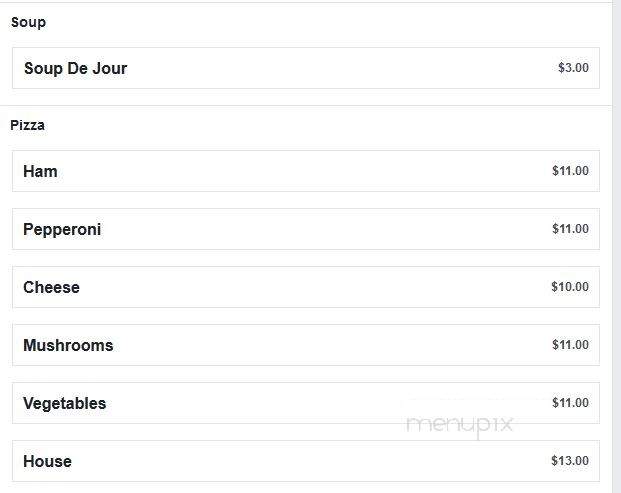Image resolution: width=621 pixels, height=493 pixels.
Task: Click the Pizza section heading
Action: pyautogui.click(x=27, y=125)
